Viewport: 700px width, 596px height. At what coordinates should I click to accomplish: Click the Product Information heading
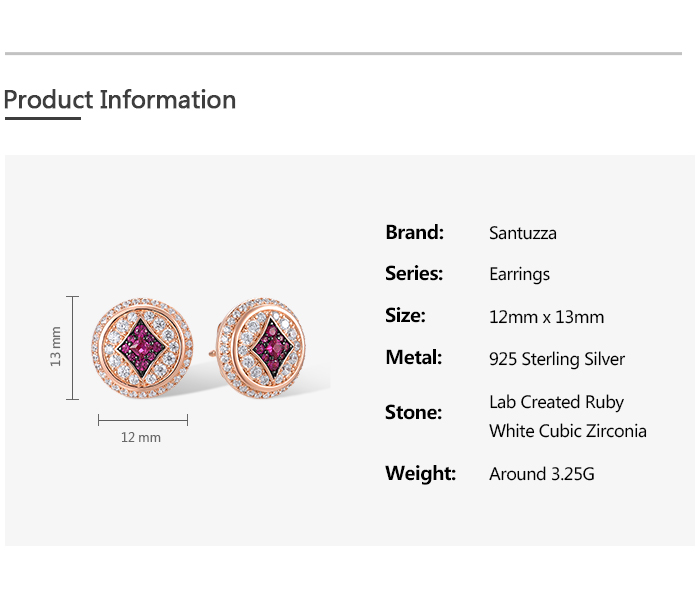120,100
